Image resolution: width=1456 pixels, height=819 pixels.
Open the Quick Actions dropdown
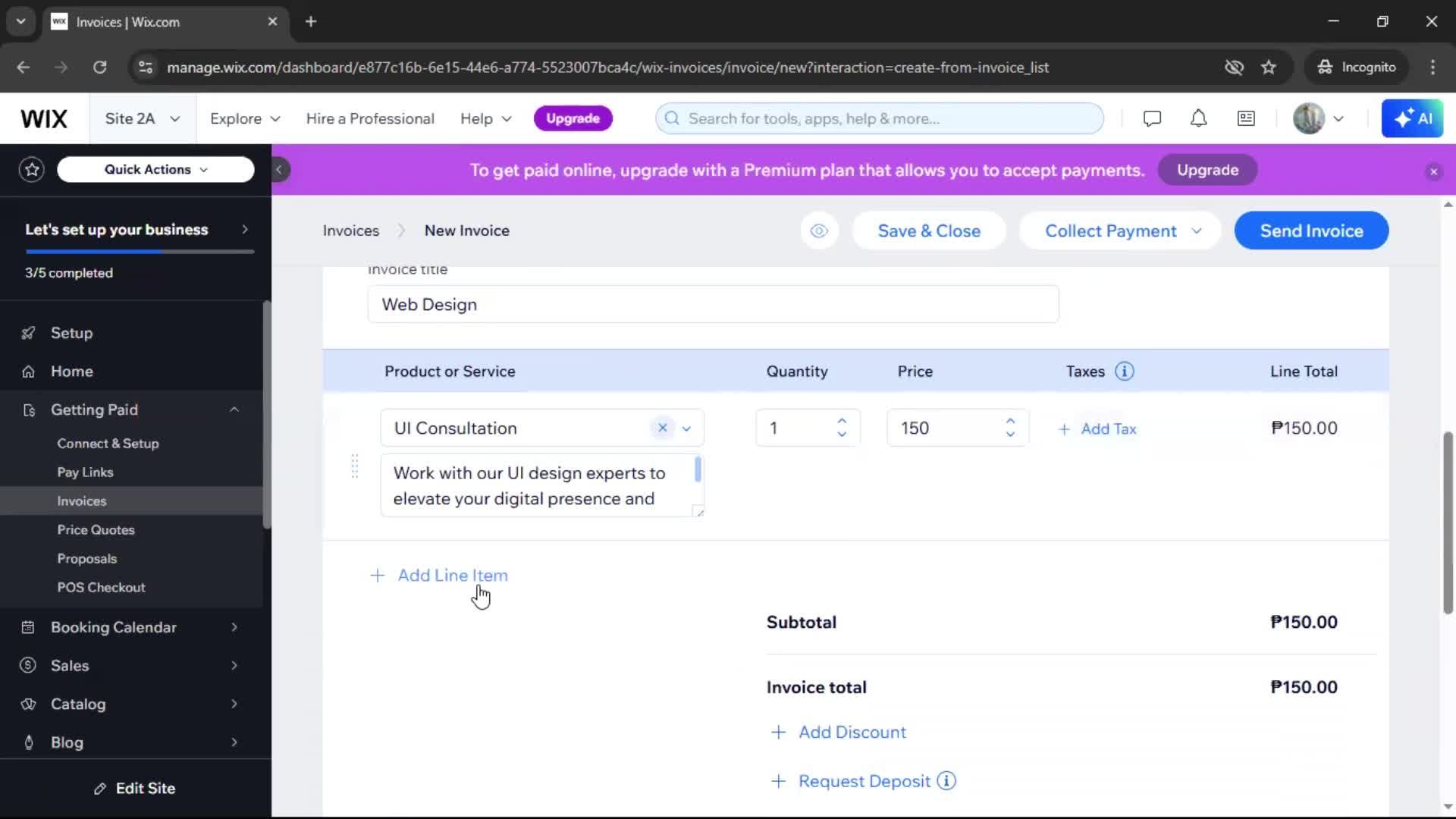(x=155, y=170)
